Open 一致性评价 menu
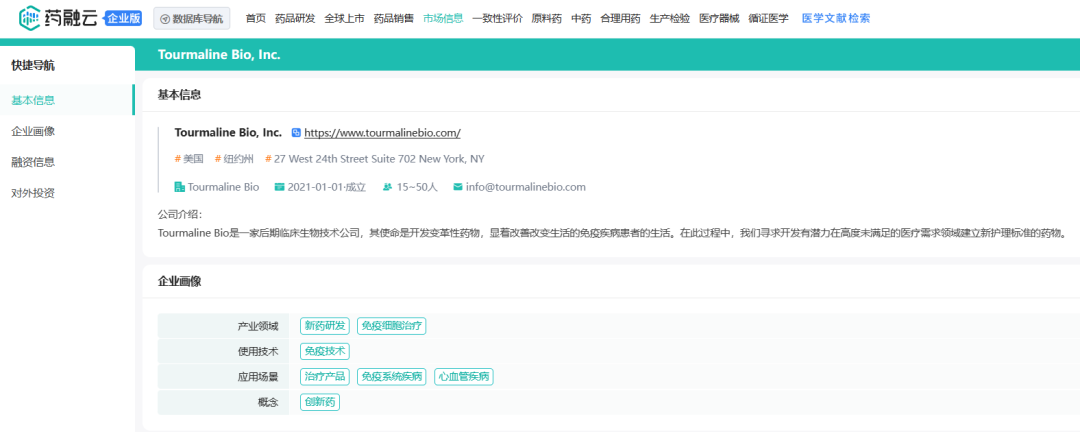 (x=497, y=19)
